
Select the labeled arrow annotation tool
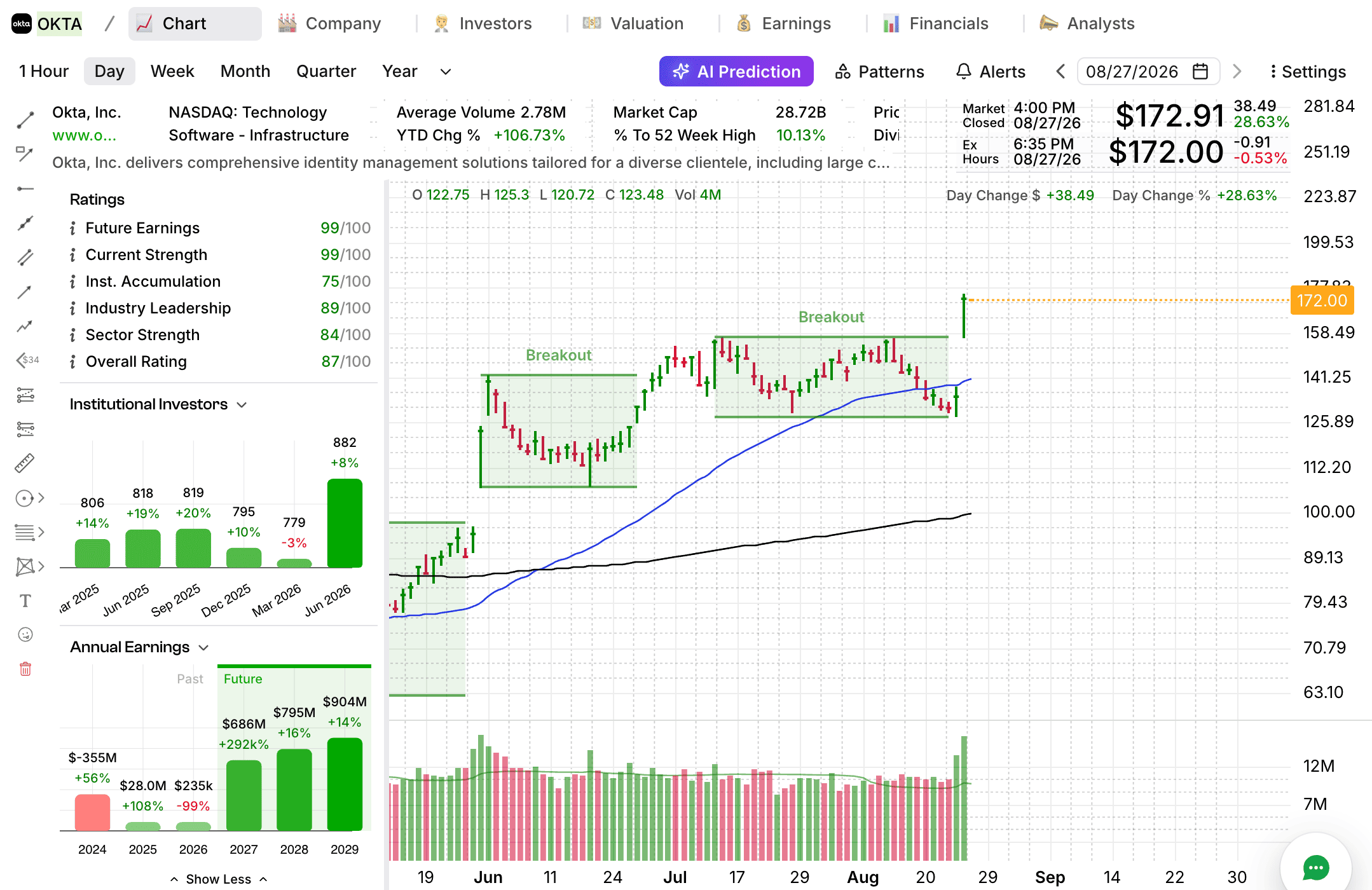25,154
